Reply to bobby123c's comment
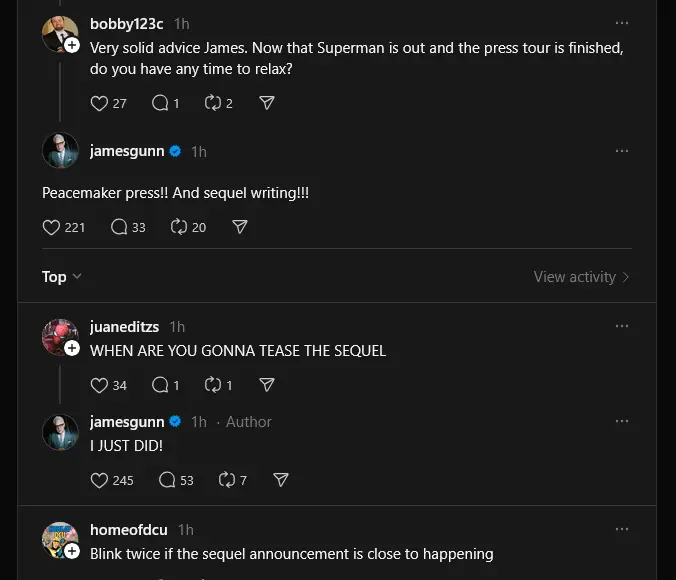Image resolution: width=676 pixels, height=580 pixels. 159,103
